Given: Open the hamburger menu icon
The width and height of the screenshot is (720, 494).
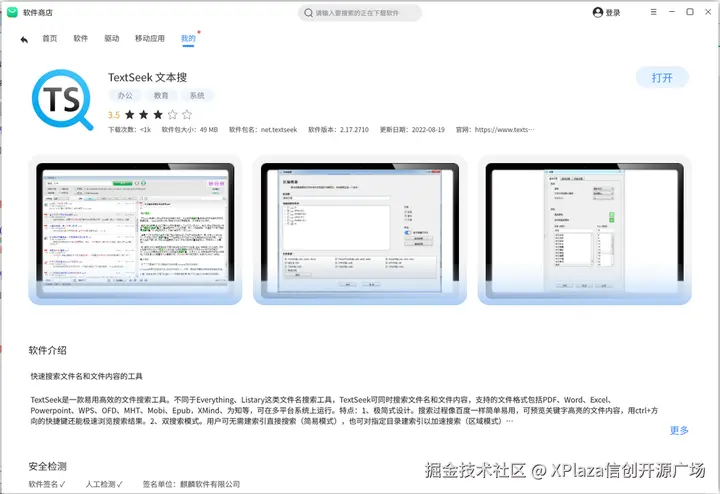Looking at the screenshot, I should [653, 12].
